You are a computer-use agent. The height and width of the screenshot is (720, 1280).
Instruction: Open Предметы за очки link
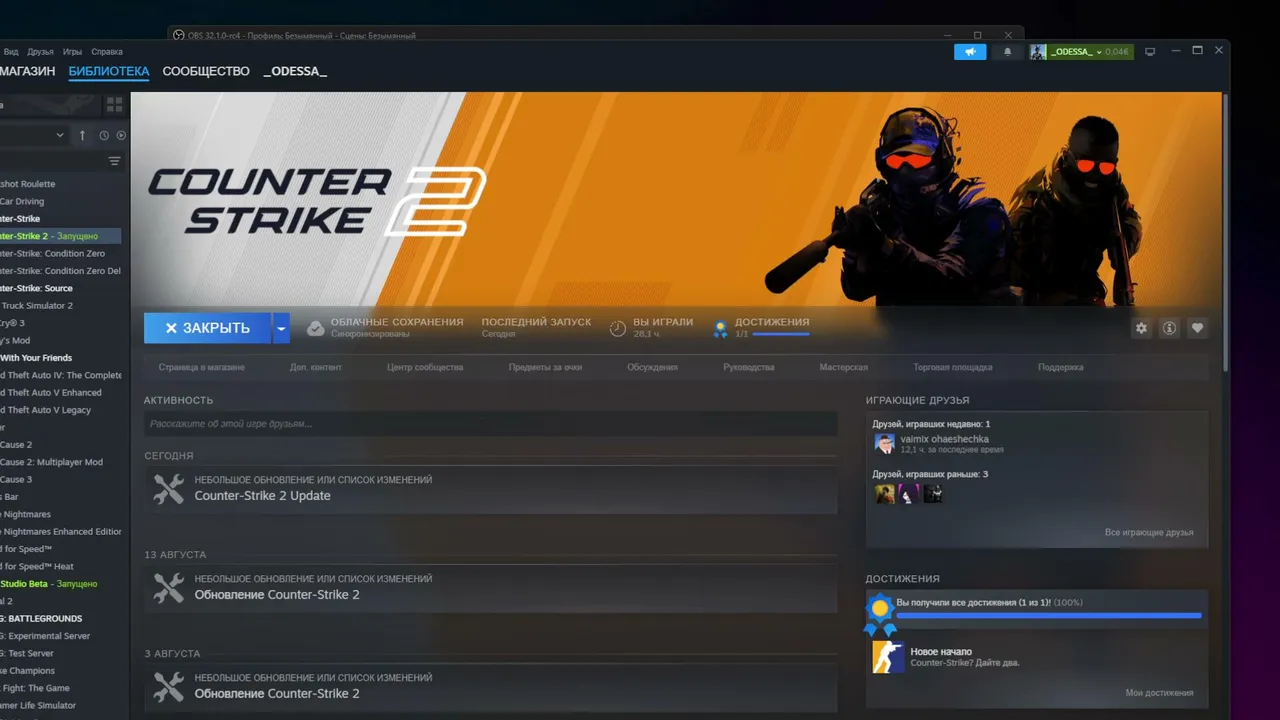coord(545,368)
